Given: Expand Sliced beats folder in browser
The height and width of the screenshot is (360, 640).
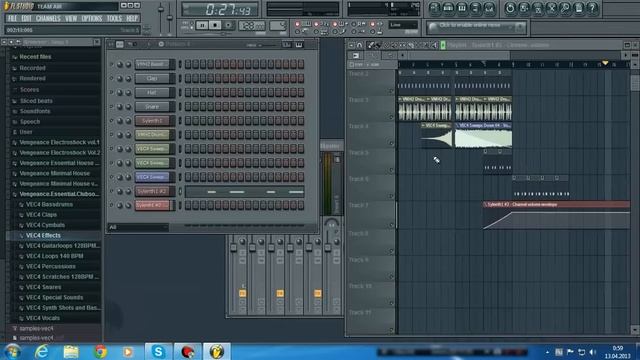Looking at the screenshot, I should pyautogui.click(x=36, y=101).
